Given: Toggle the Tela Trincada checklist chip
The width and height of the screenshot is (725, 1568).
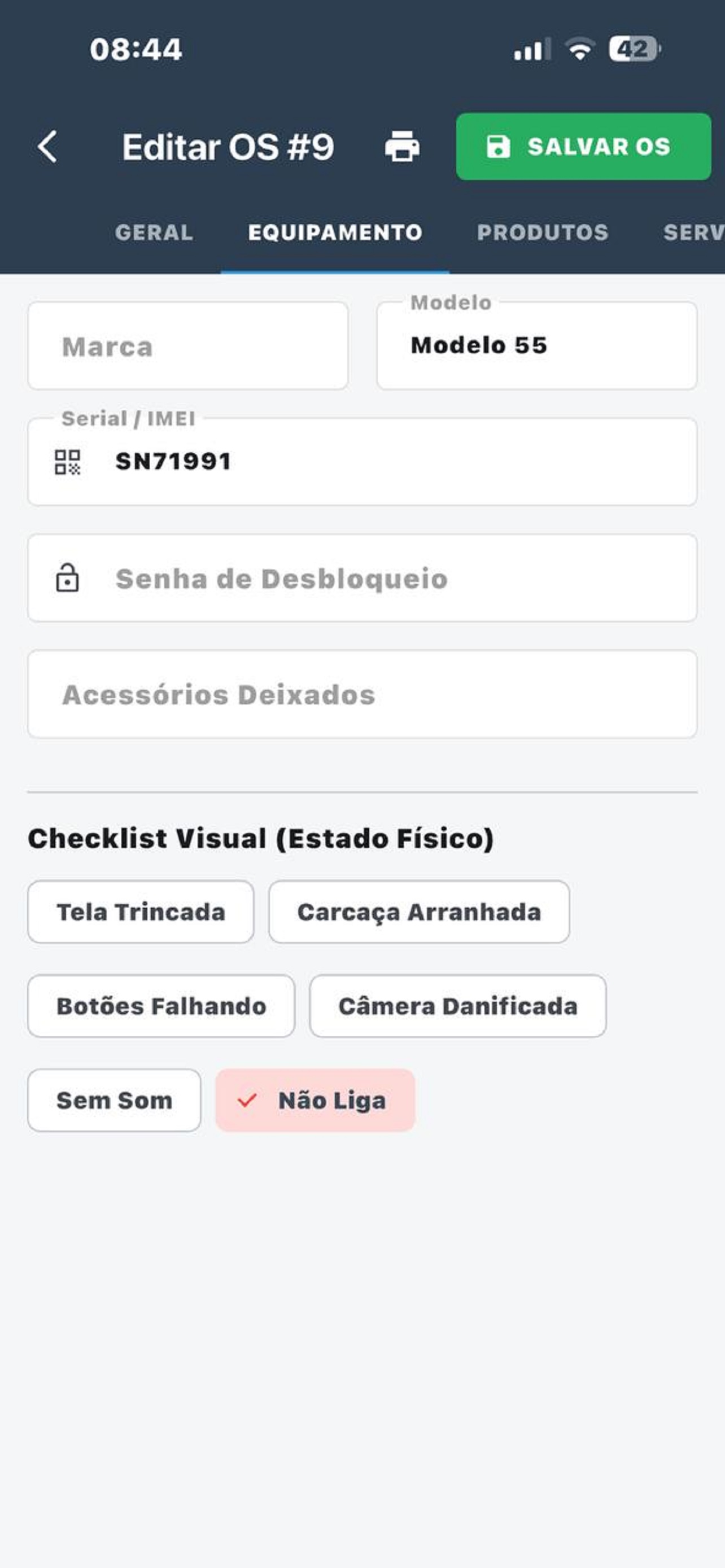Looking at the screenshot, I should click(141, 912).
